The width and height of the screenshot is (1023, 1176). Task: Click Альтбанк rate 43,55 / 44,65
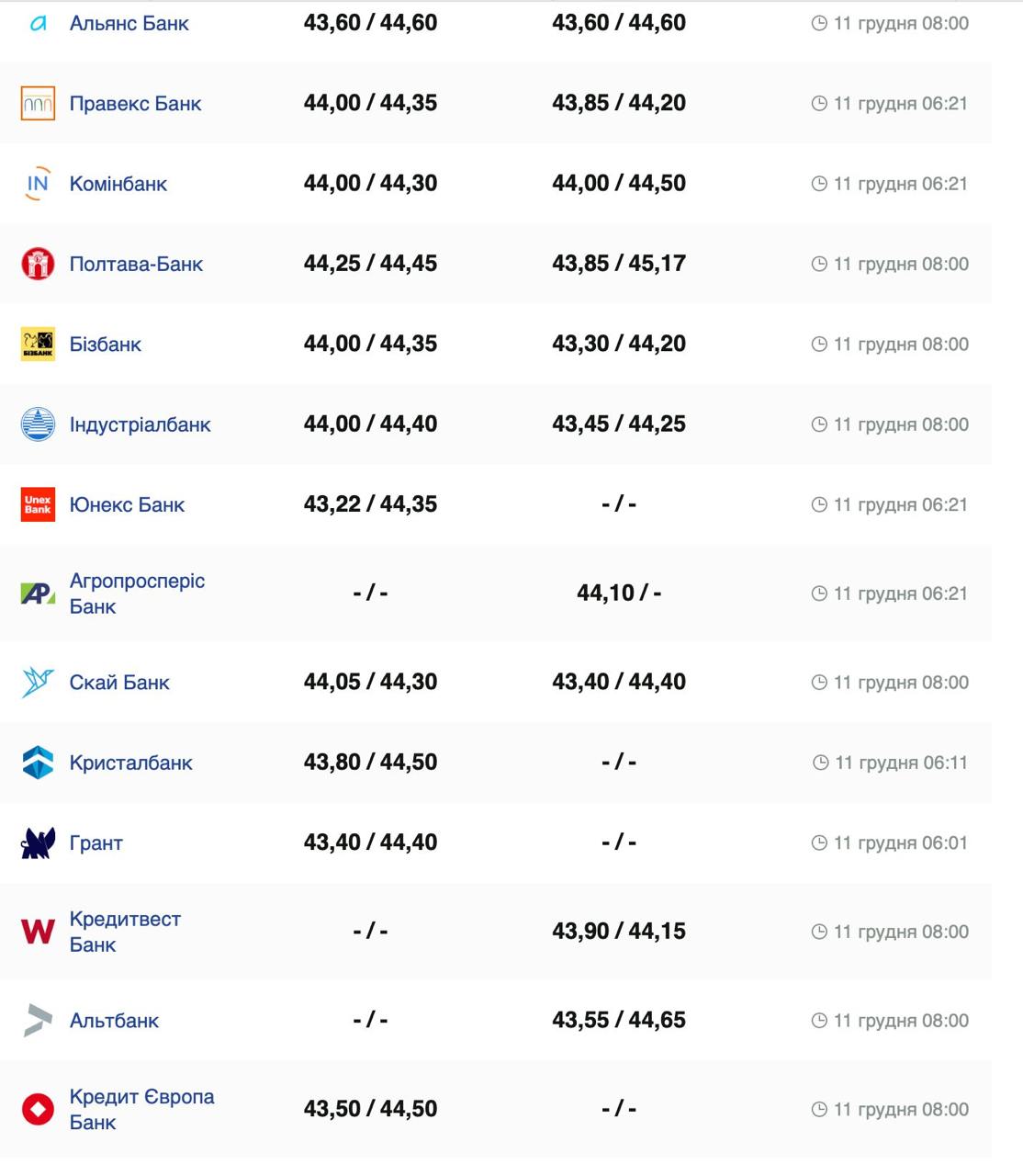pyautogui.click(x=618, y=1020)
